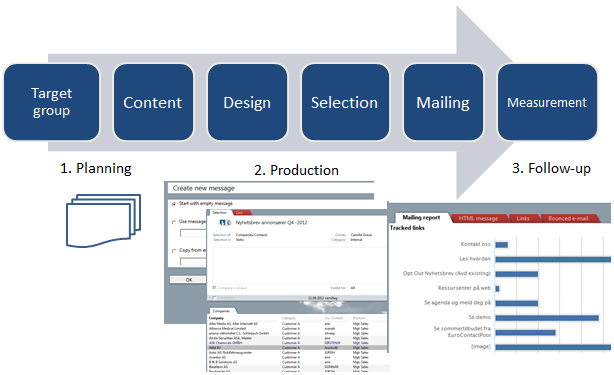Image resolution: width=614 pixels, height=375 pixels.
Task: Click the Se demo chart bar
Action: (x=547, y=318)
